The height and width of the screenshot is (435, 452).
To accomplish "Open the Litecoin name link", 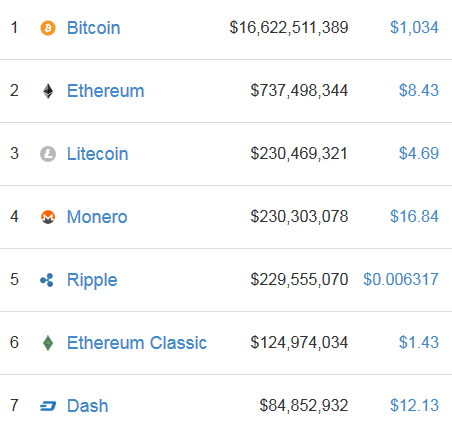I will click(98, 154).
